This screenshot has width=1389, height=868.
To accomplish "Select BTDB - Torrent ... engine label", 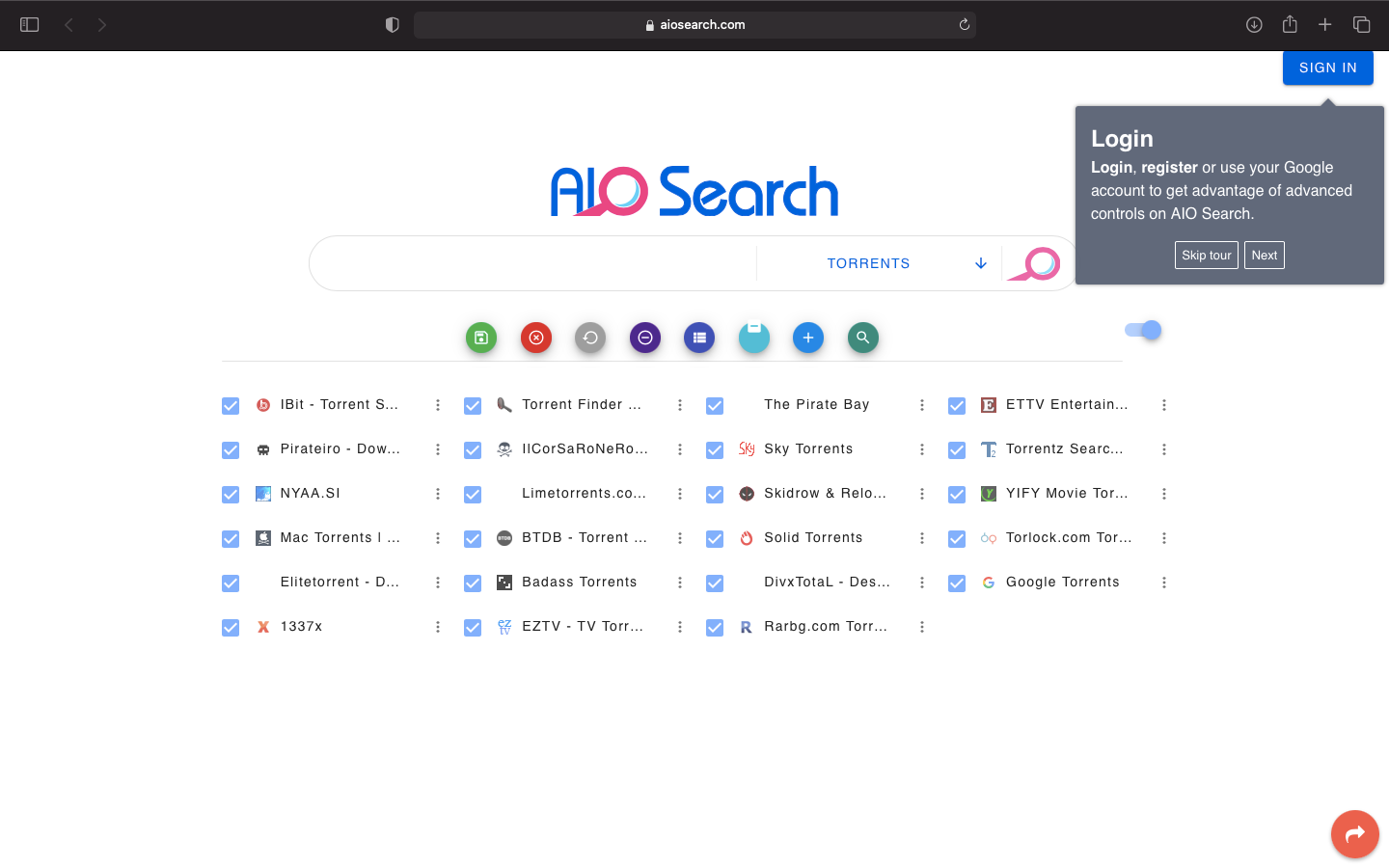I will tap(585, 538).
